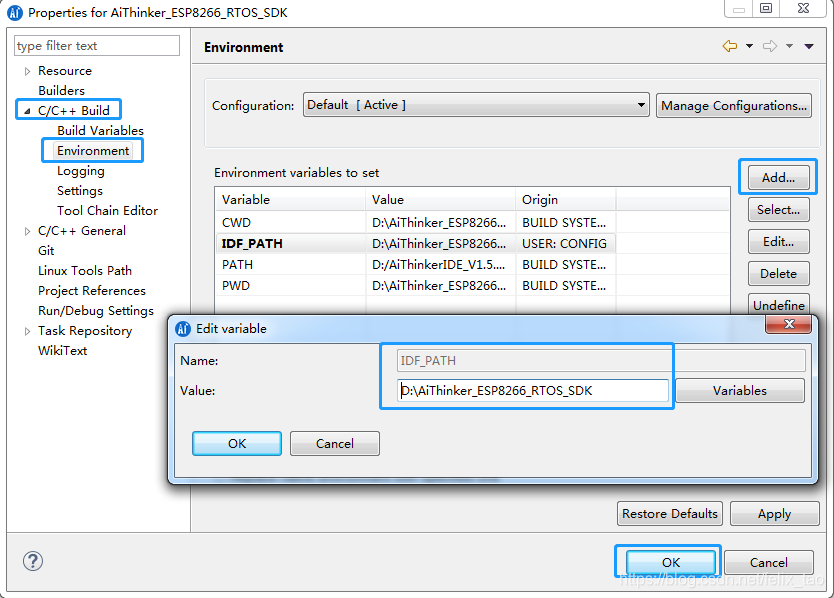
Task: Click the Origin column header
Action: point(566,200)
